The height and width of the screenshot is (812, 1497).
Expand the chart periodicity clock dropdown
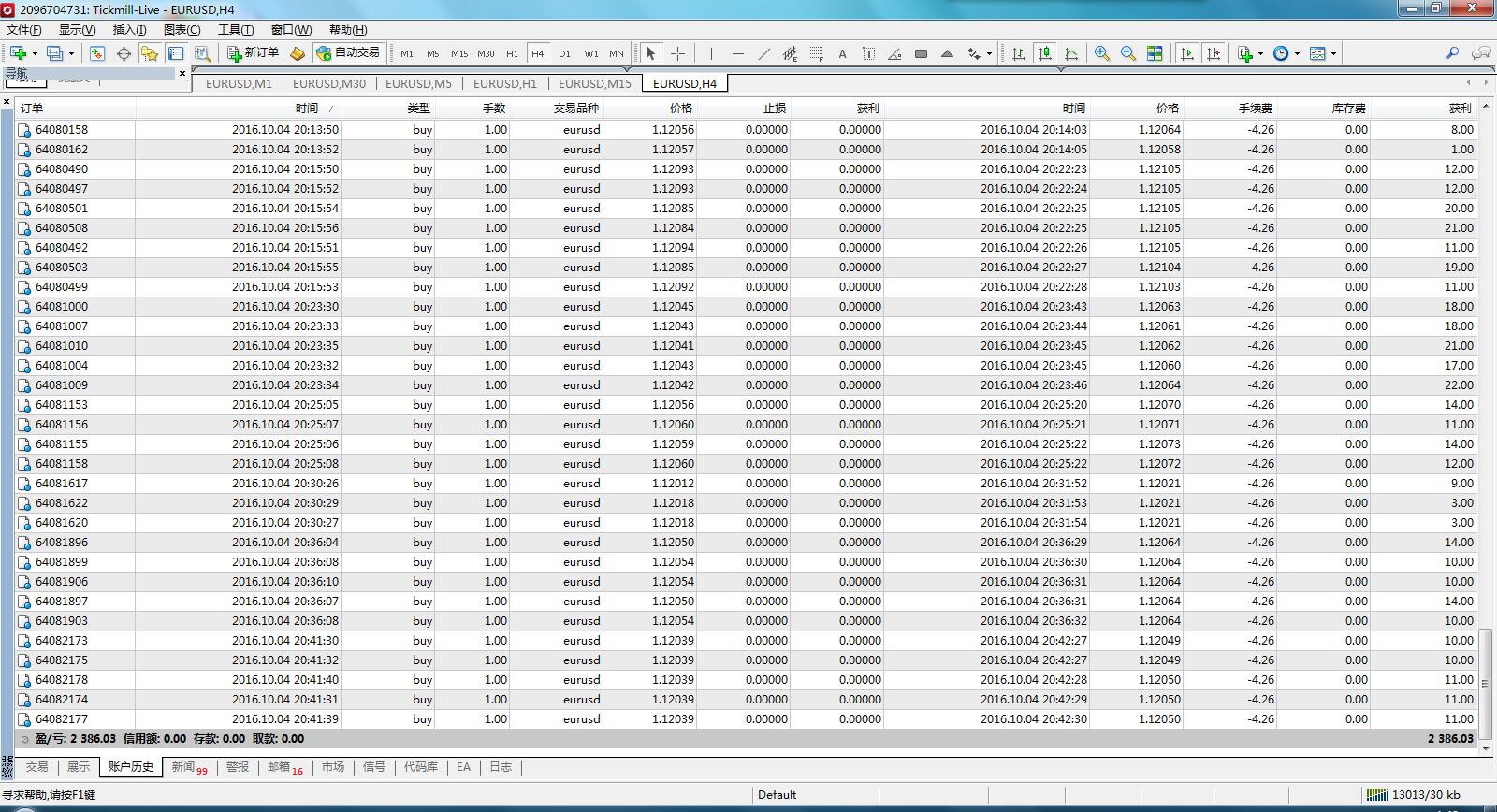pyautogui.click(x=1297, y=53)
